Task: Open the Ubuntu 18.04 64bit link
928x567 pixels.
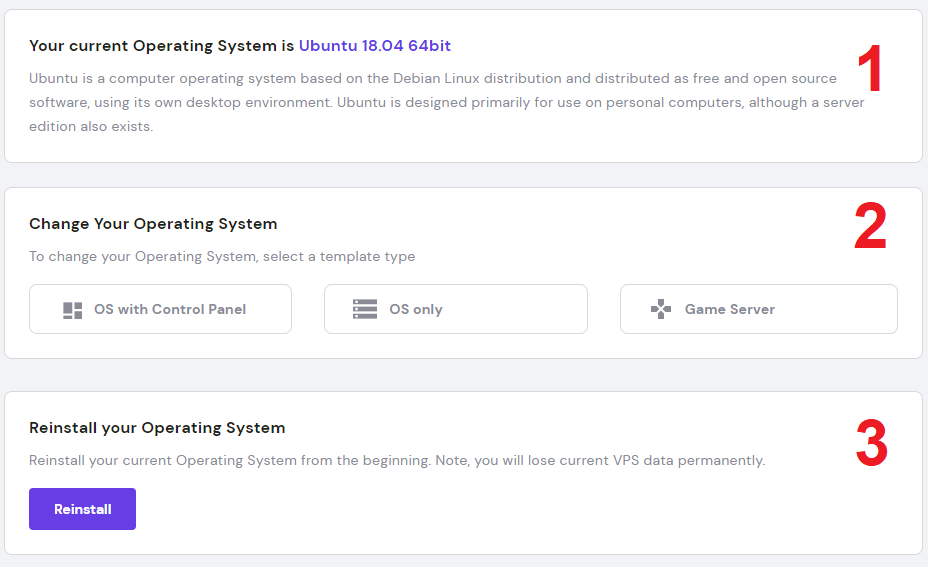Action: coord(375,46)
